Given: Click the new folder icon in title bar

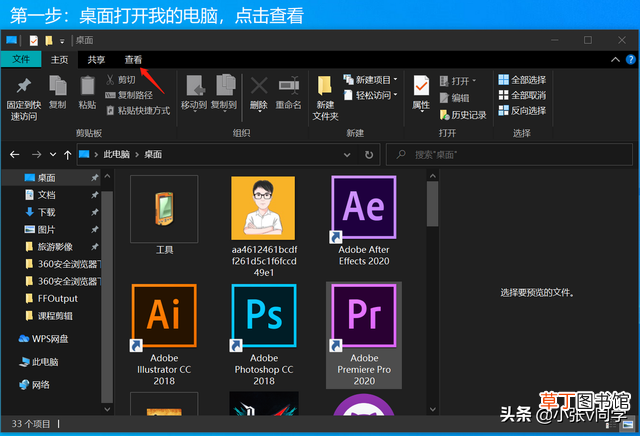Looking at the screenshot, I should (49, 40).
